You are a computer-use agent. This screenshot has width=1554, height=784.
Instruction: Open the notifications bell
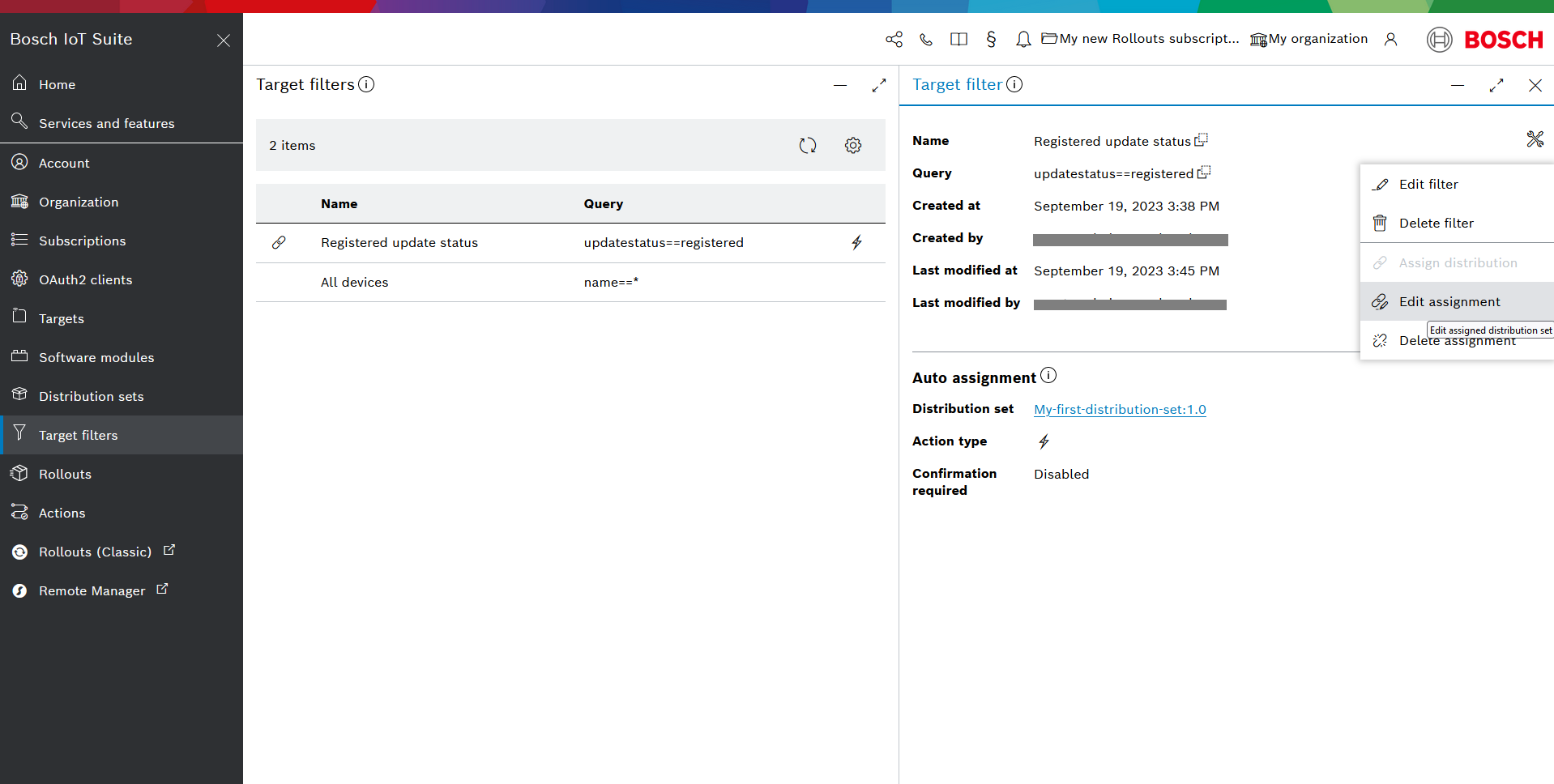1023,39
